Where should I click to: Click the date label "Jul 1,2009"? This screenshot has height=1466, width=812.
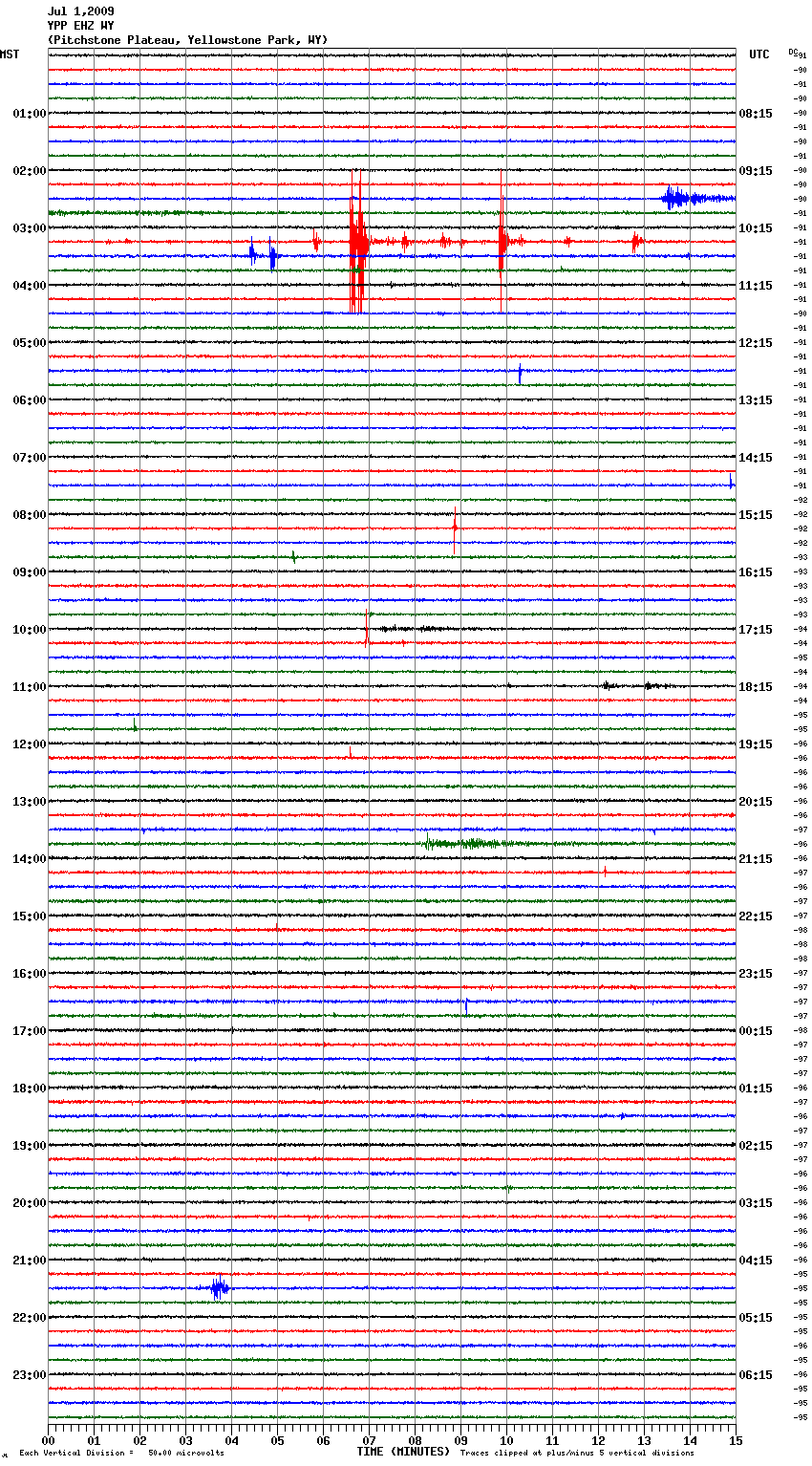tap(80, 11)
